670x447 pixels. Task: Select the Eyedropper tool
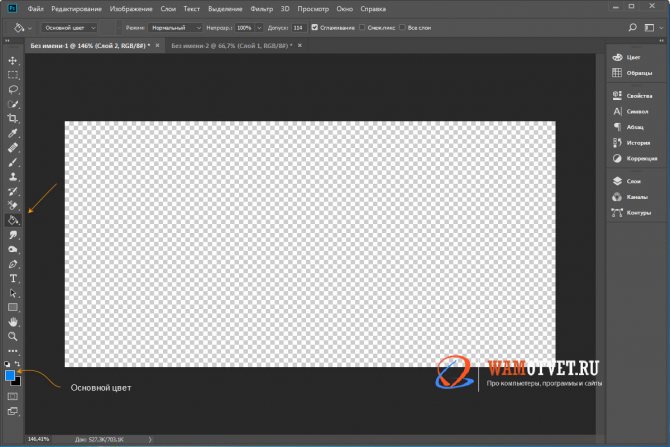(x=13, y=133)
